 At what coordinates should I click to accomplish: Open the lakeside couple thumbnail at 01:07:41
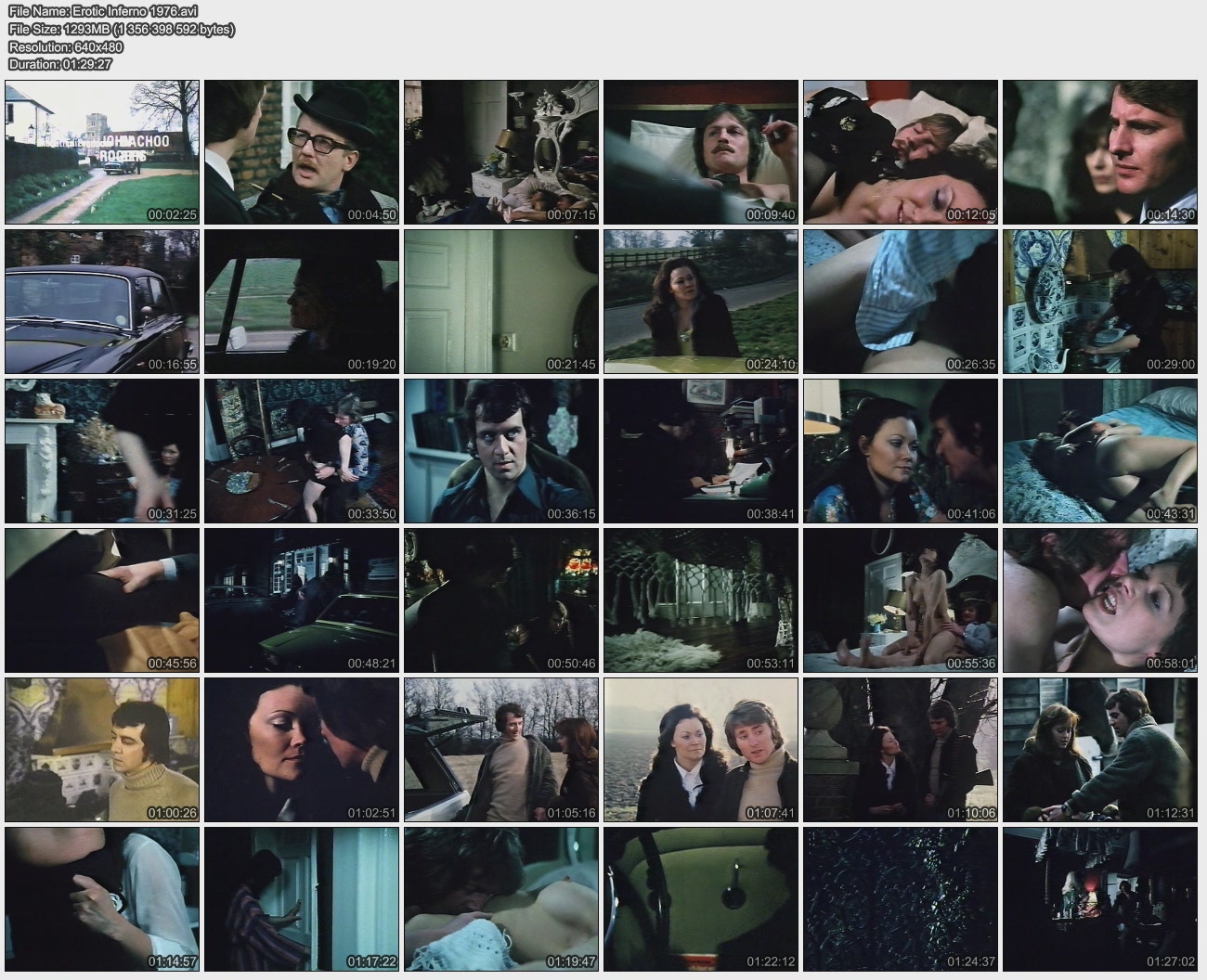[701, 750]
